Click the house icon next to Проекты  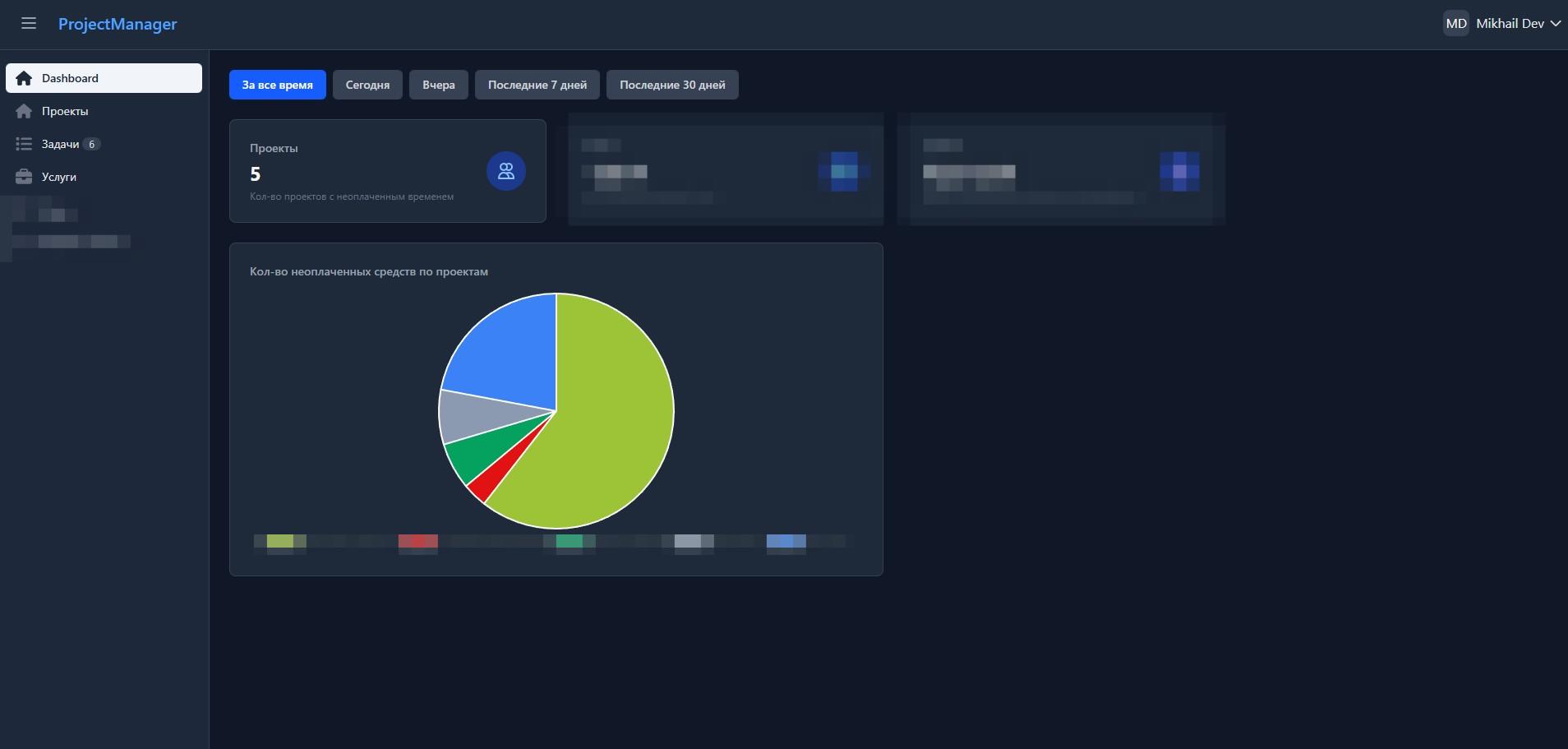coord(24,111)
